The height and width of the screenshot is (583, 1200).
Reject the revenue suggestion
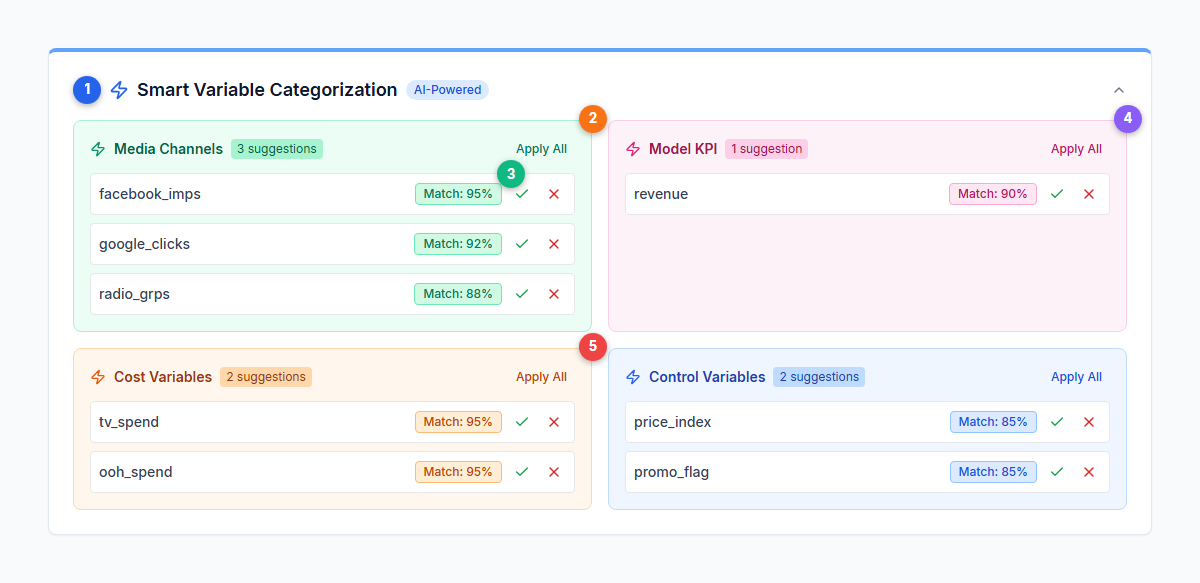(1089, 194)
